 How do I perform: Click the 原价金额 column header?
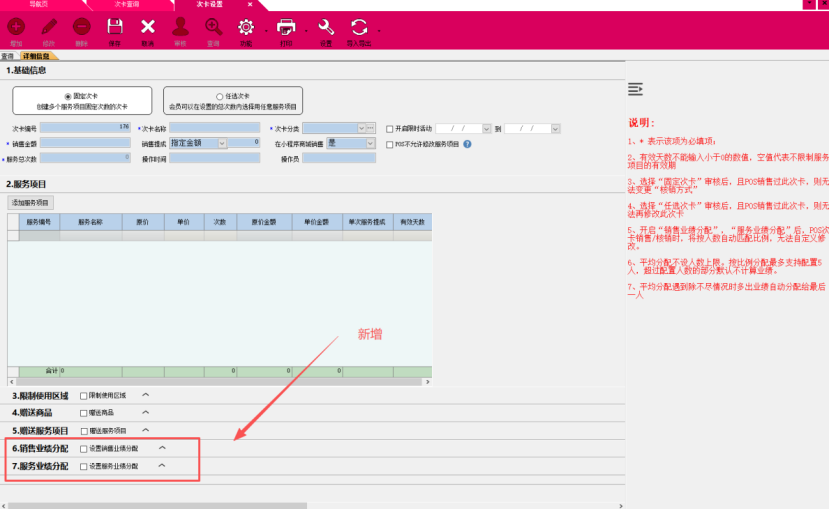pos(264,223)
